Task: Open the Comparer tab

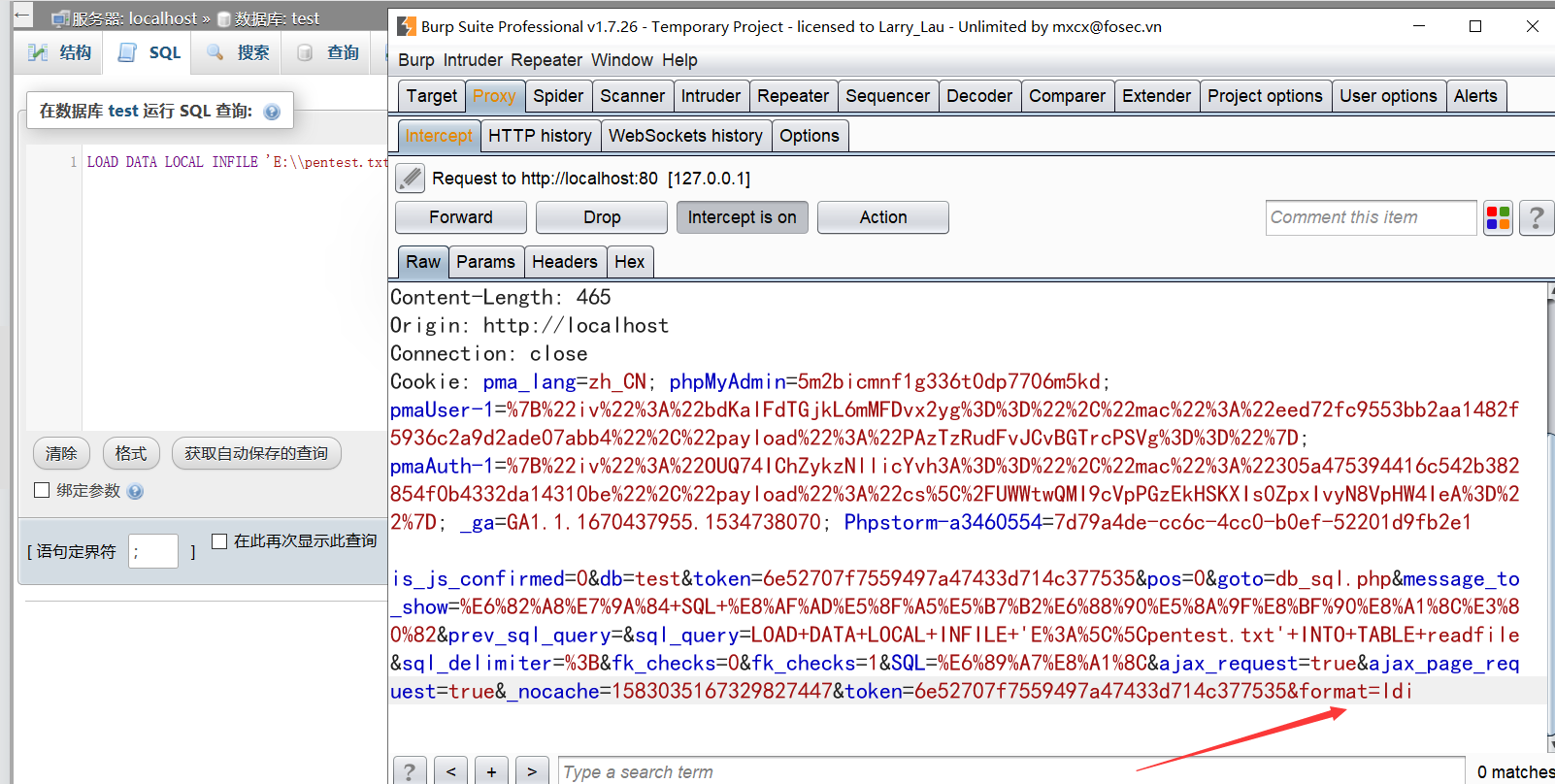Action: tap(1067, 96)
